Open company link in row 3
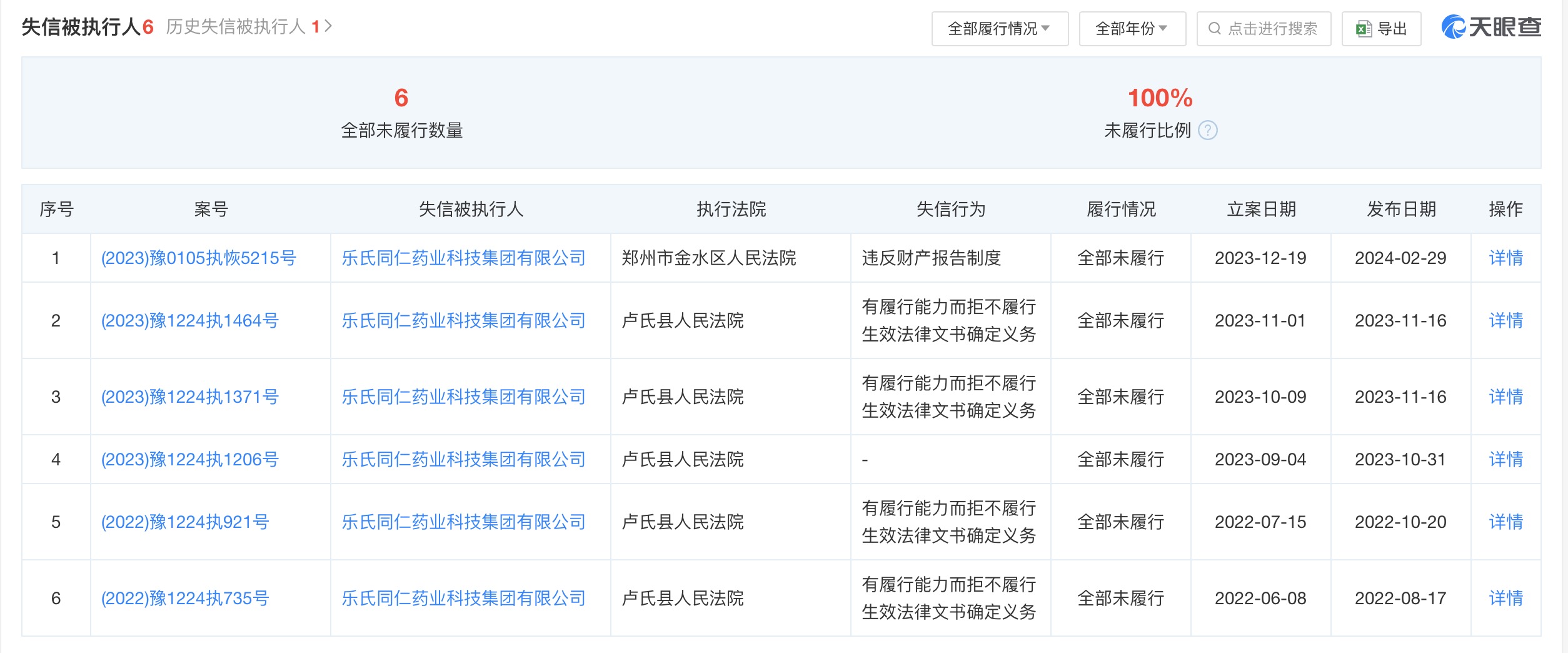 click(463, 397)
